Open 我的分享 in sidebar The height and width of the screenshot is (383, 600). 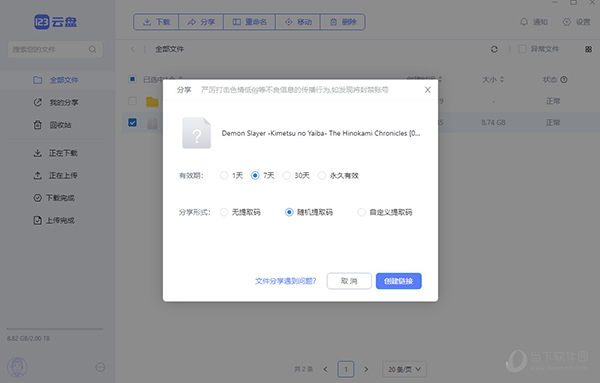(57, 102)
